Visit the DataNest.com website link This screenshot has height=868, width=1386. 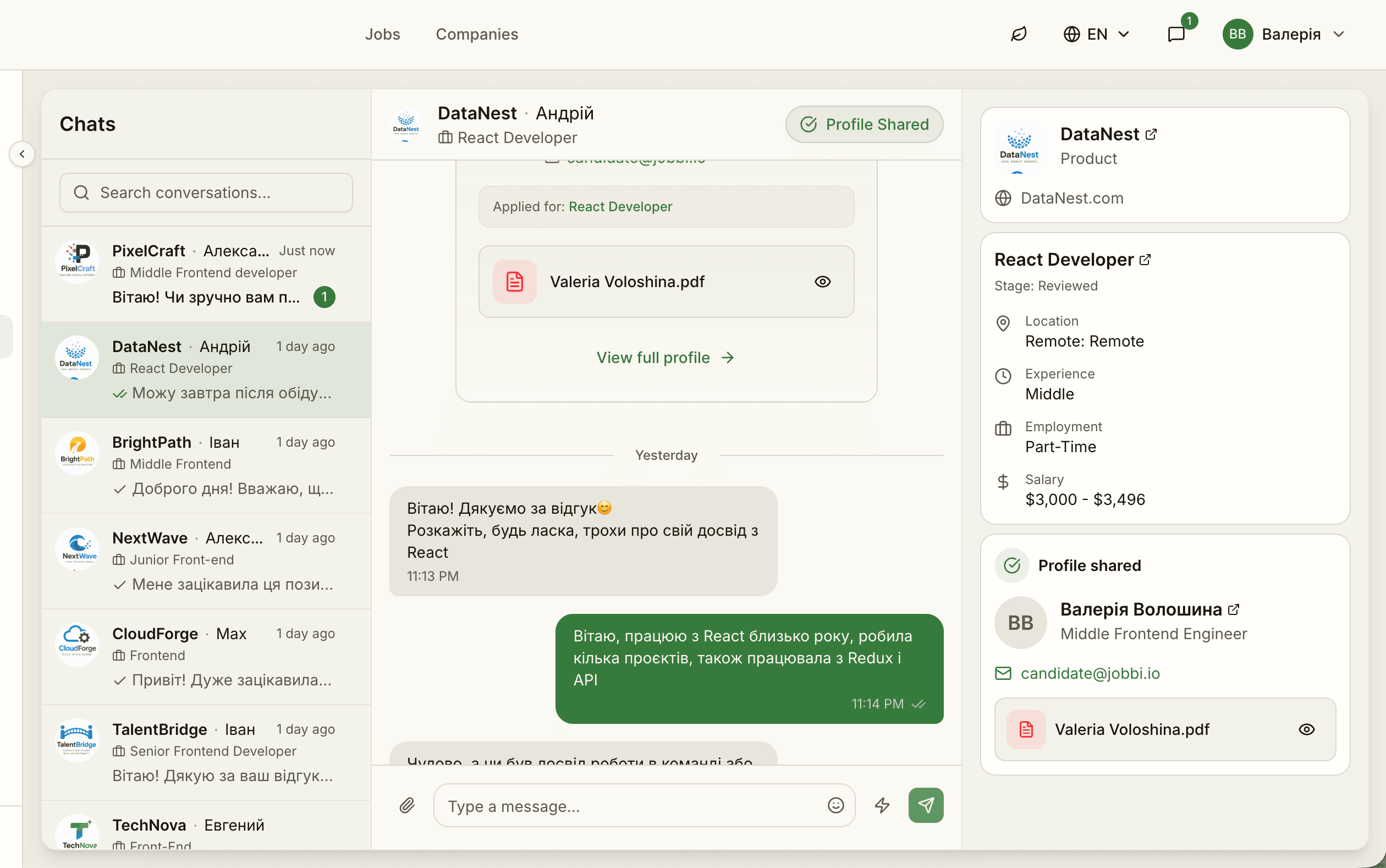click(1071, 198)
